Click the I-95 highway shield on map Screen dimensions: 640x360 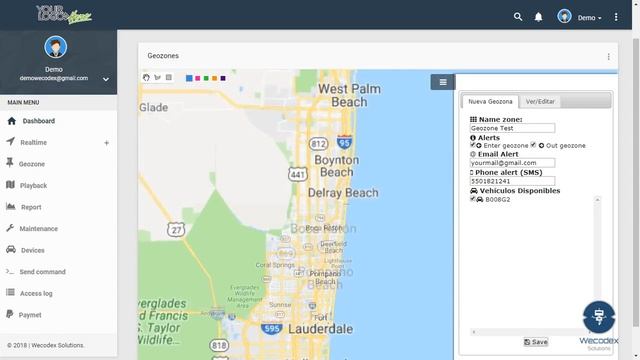[x=344, y=142]
